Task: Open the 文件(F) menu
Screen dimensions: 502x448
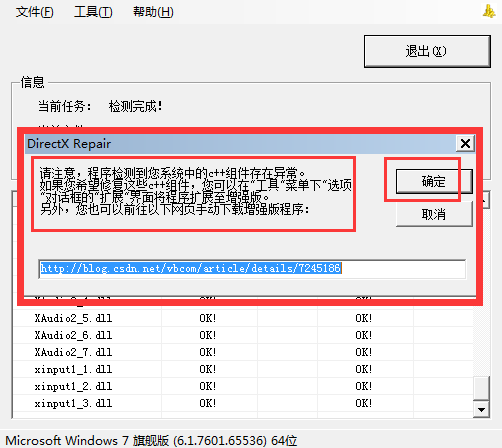Action: [34, 12]
